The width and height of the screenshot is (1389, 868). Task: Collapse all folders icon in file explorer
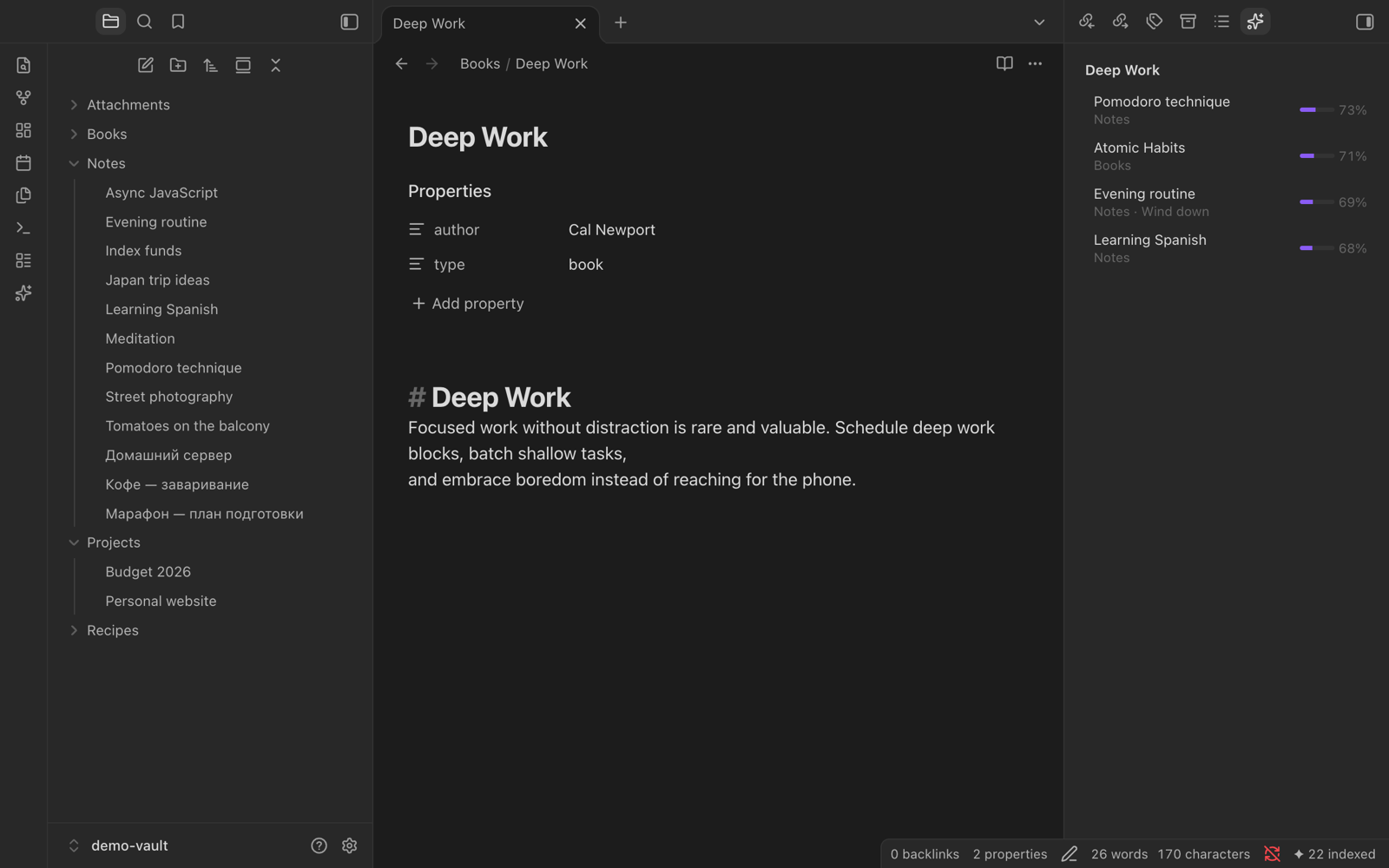click(x=276, y=65)
